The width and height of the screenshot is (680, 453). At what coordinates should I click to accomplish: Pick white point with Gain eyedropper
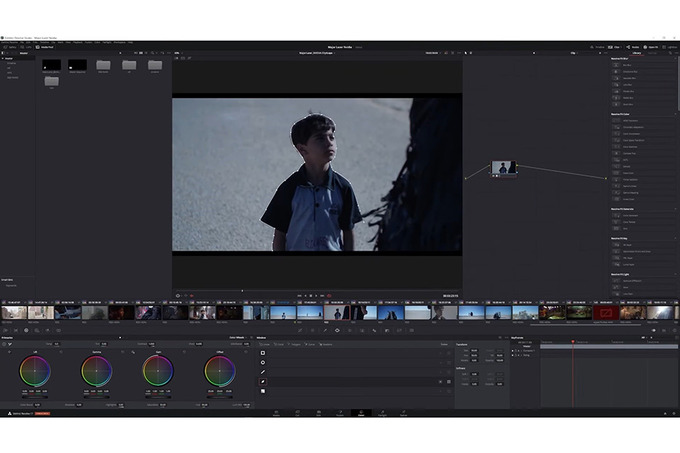[x=133, y=352]
